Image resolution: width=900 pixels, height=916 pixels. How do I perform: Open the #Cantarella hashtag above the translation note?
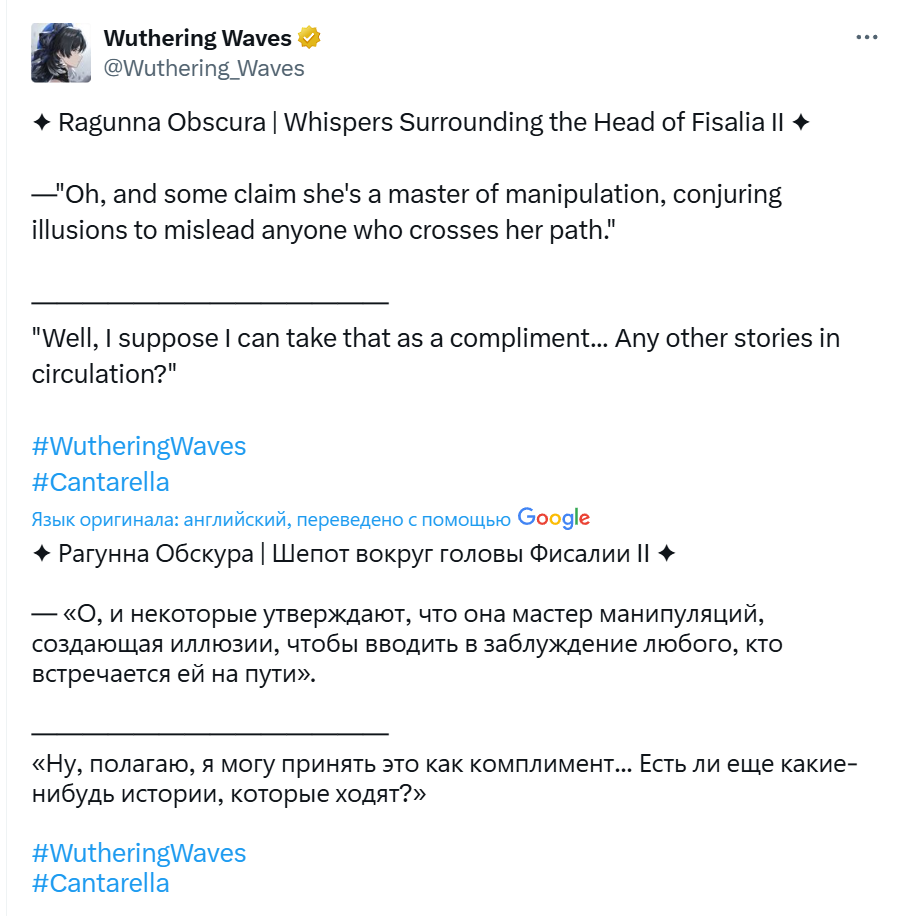[100, 483]
